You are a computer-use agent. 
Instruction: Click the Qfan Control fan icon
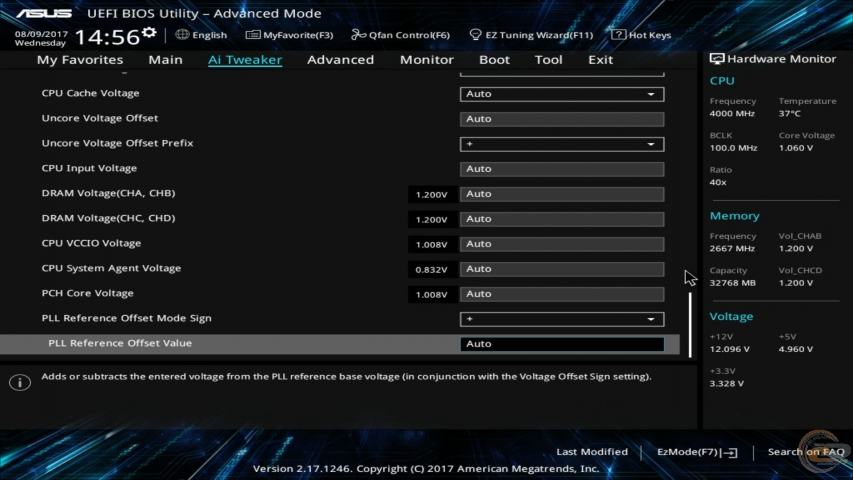point(358,35)
